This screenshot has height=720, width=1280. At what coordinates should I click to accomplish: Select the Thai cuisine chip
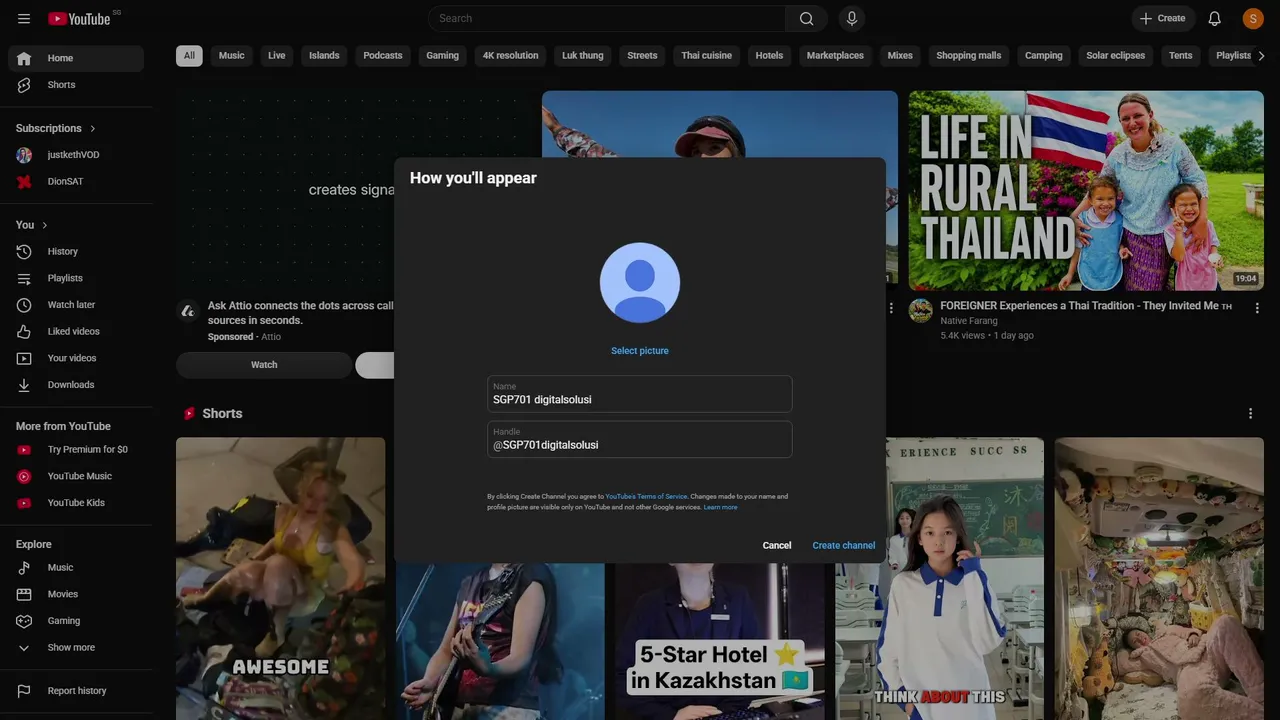707,56
